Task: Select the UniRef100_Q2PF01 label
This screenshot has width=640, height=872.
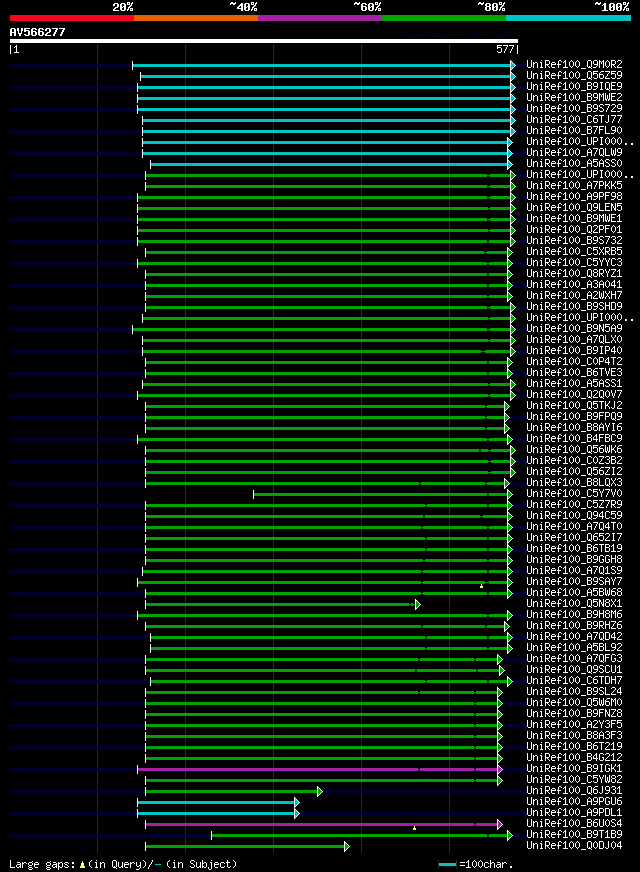Action: point(574,230)
